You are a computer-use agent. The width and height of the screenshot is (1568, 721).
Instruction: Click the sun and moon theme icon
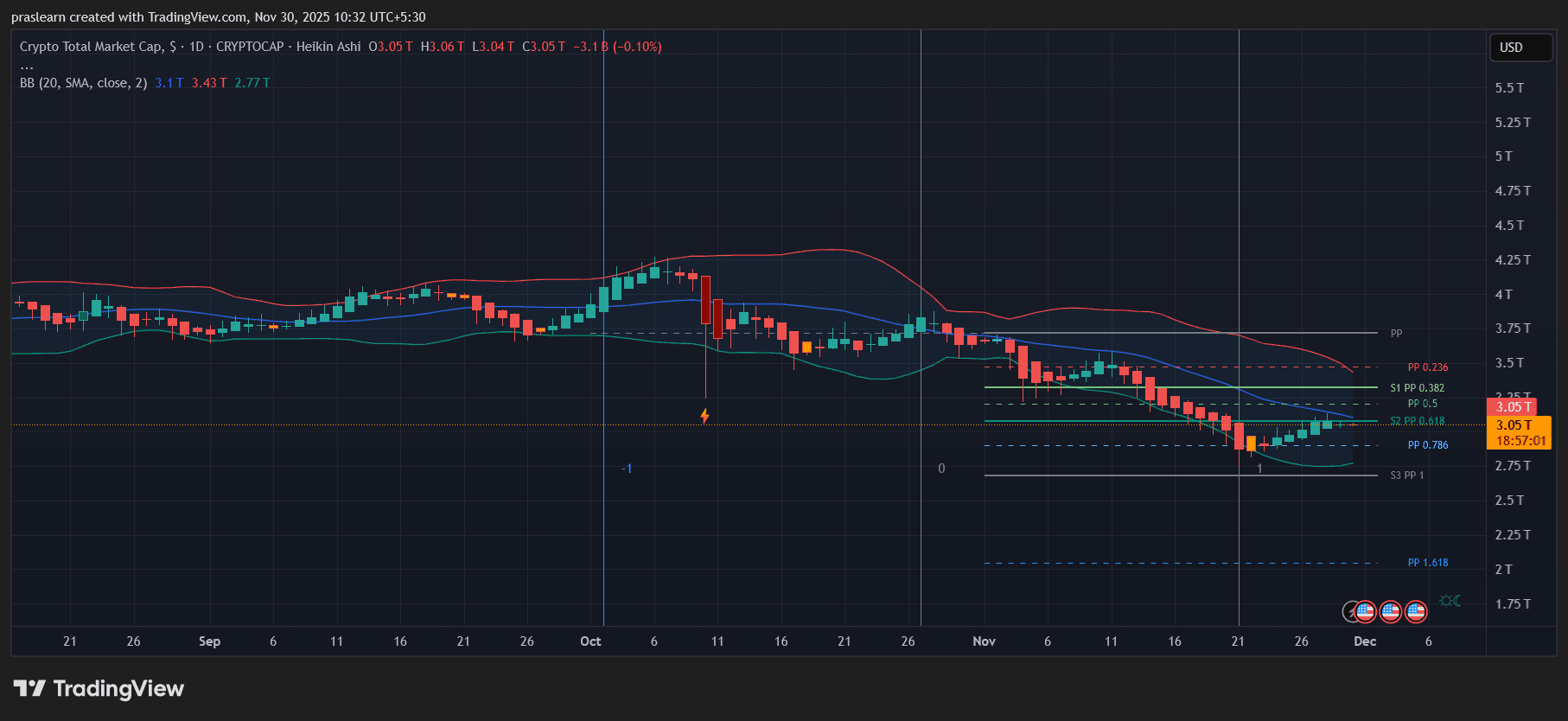(1450, 601)
